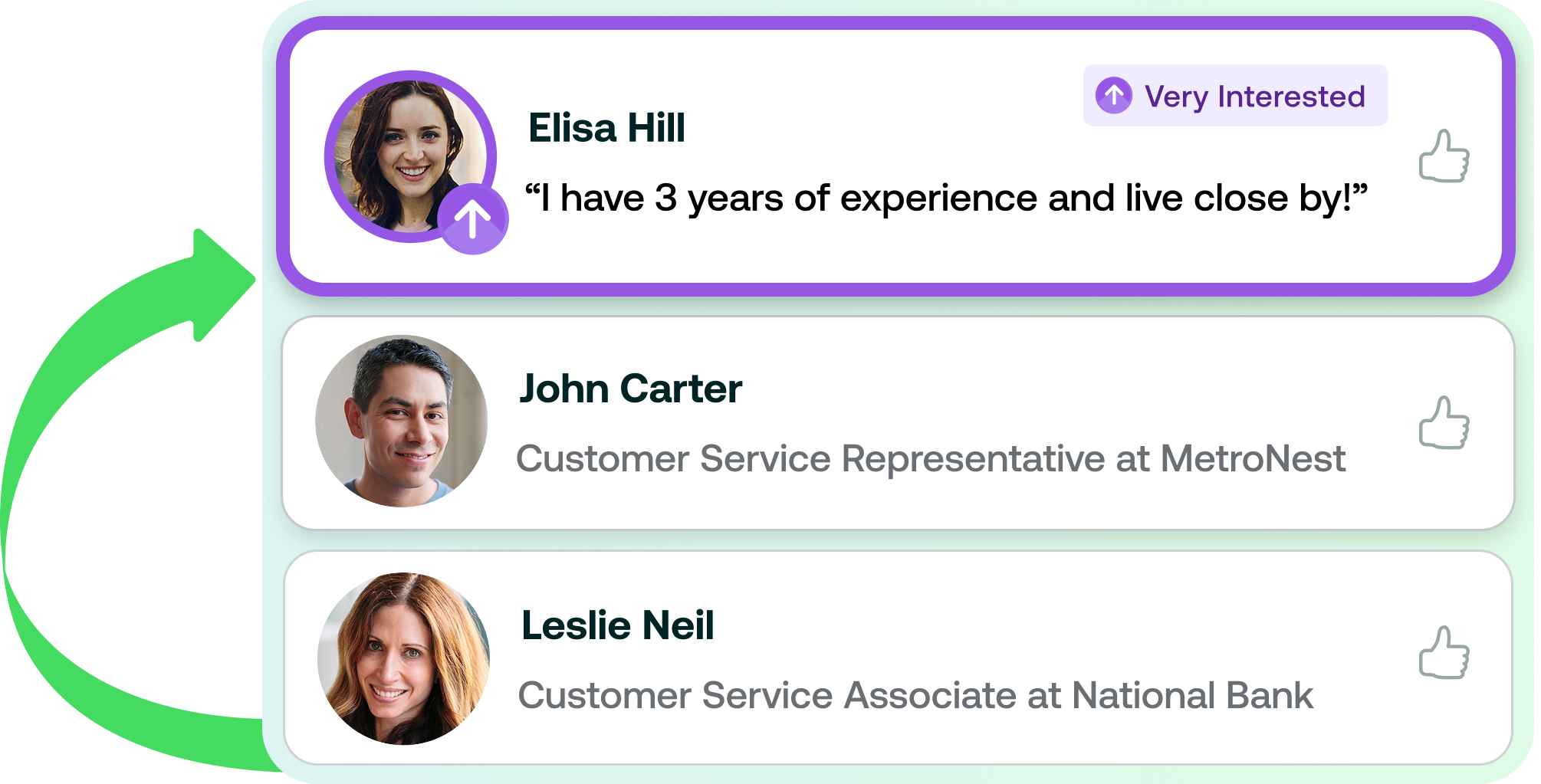
Task: Click the Leslie Neil name
Action: (x=618, y=625)
